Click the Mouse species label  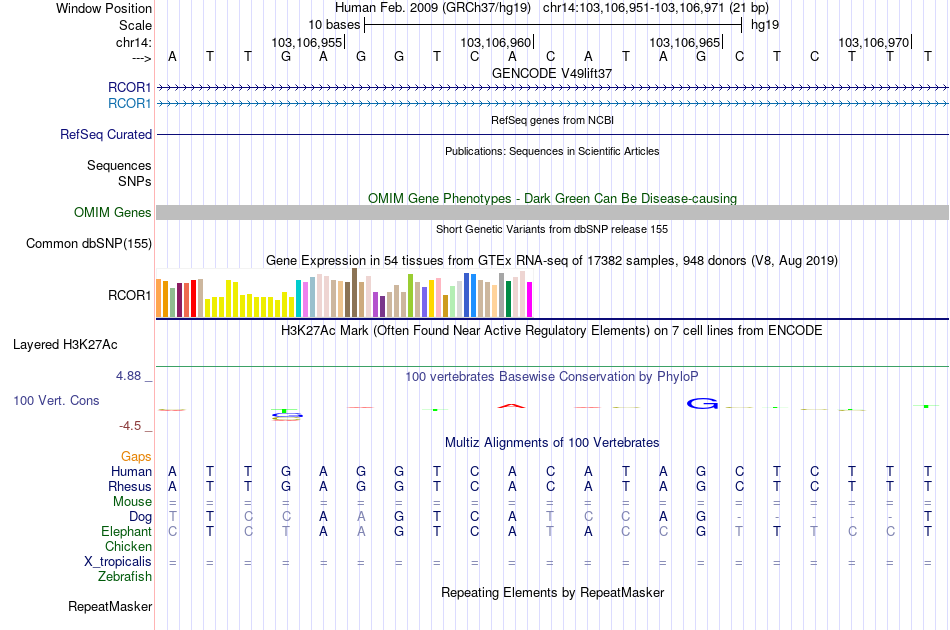click(133, 502)
